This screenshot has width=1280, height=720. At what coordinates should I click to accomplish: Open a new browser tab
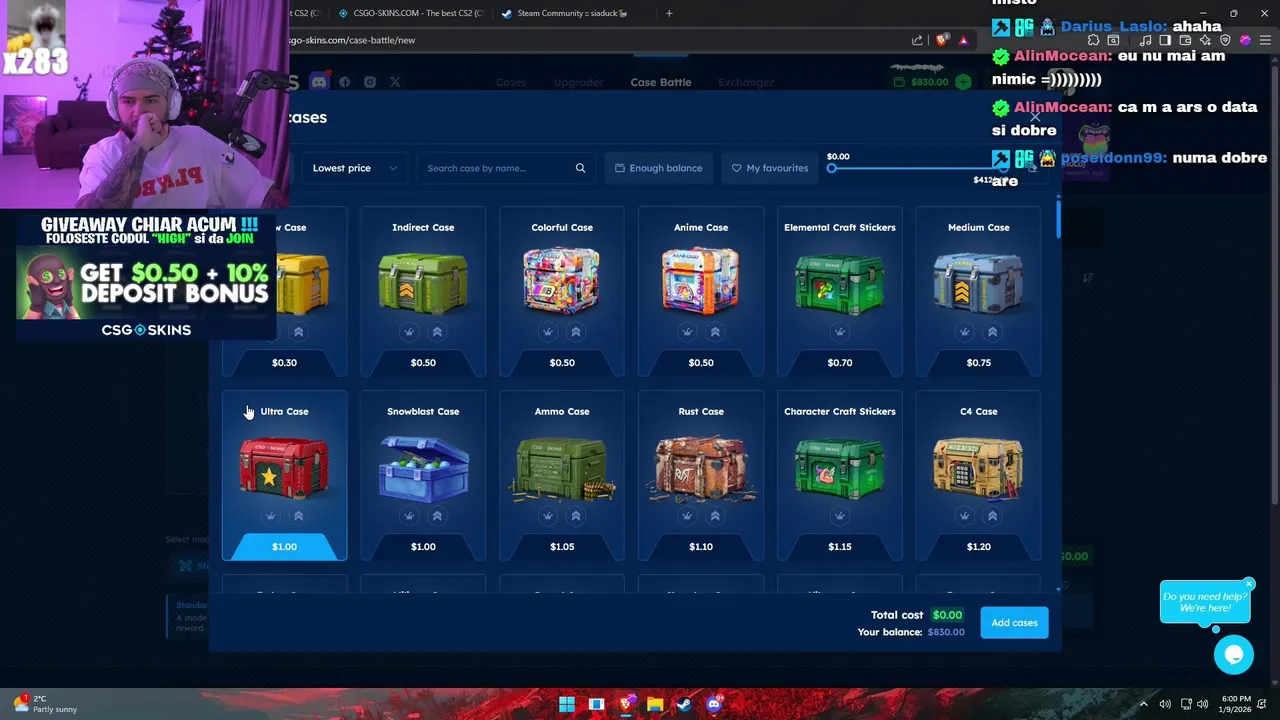tap(669, 13)
